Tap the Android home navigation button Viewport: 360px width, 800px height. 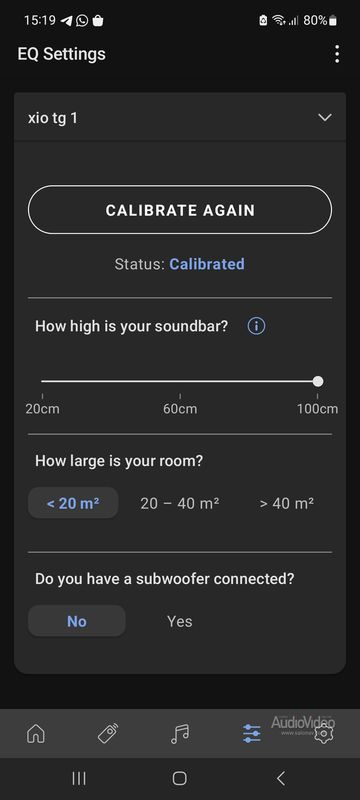[179, 778]
